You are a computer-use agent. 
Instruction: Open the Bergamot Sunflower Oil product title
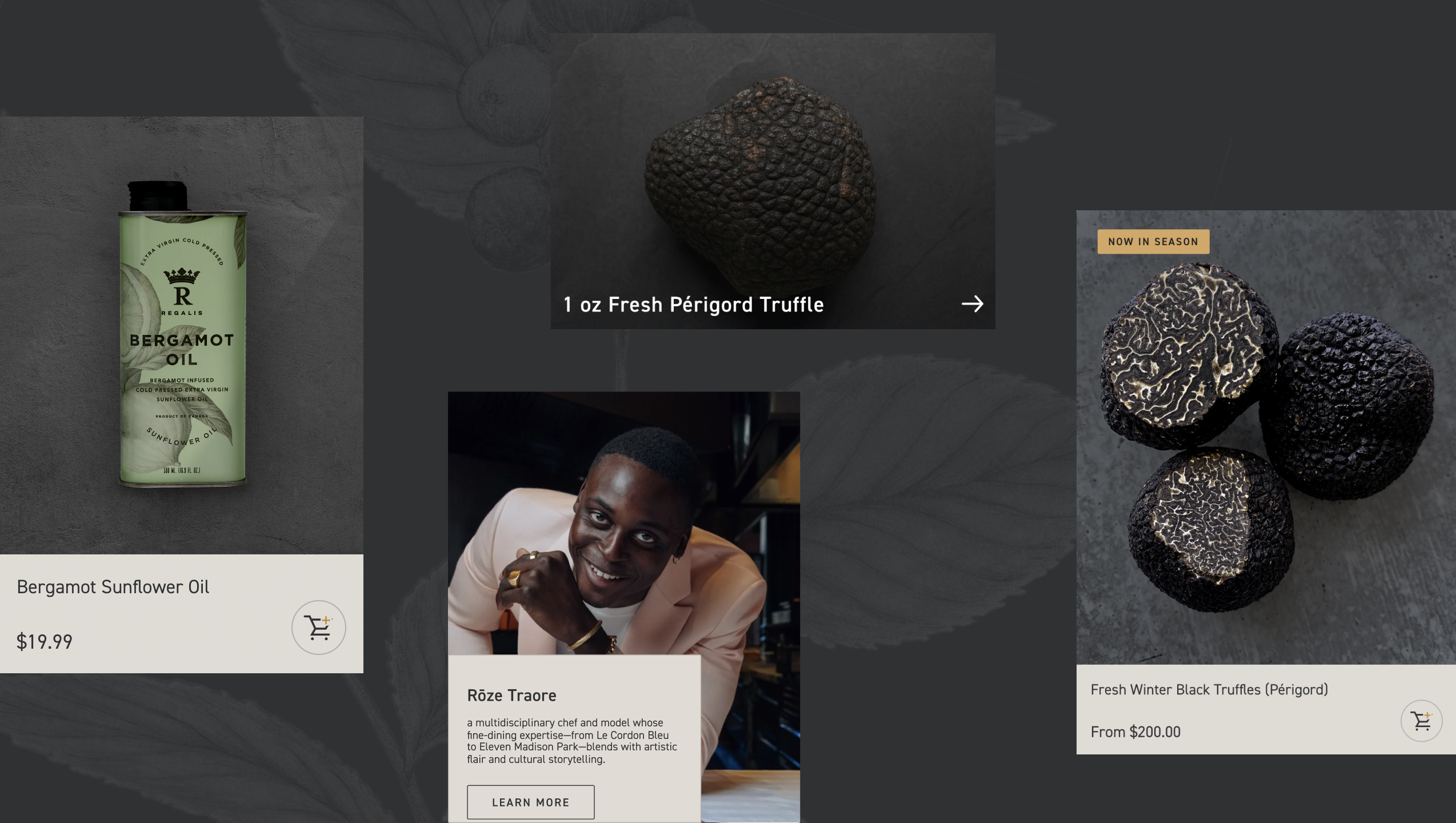point(113,587)
